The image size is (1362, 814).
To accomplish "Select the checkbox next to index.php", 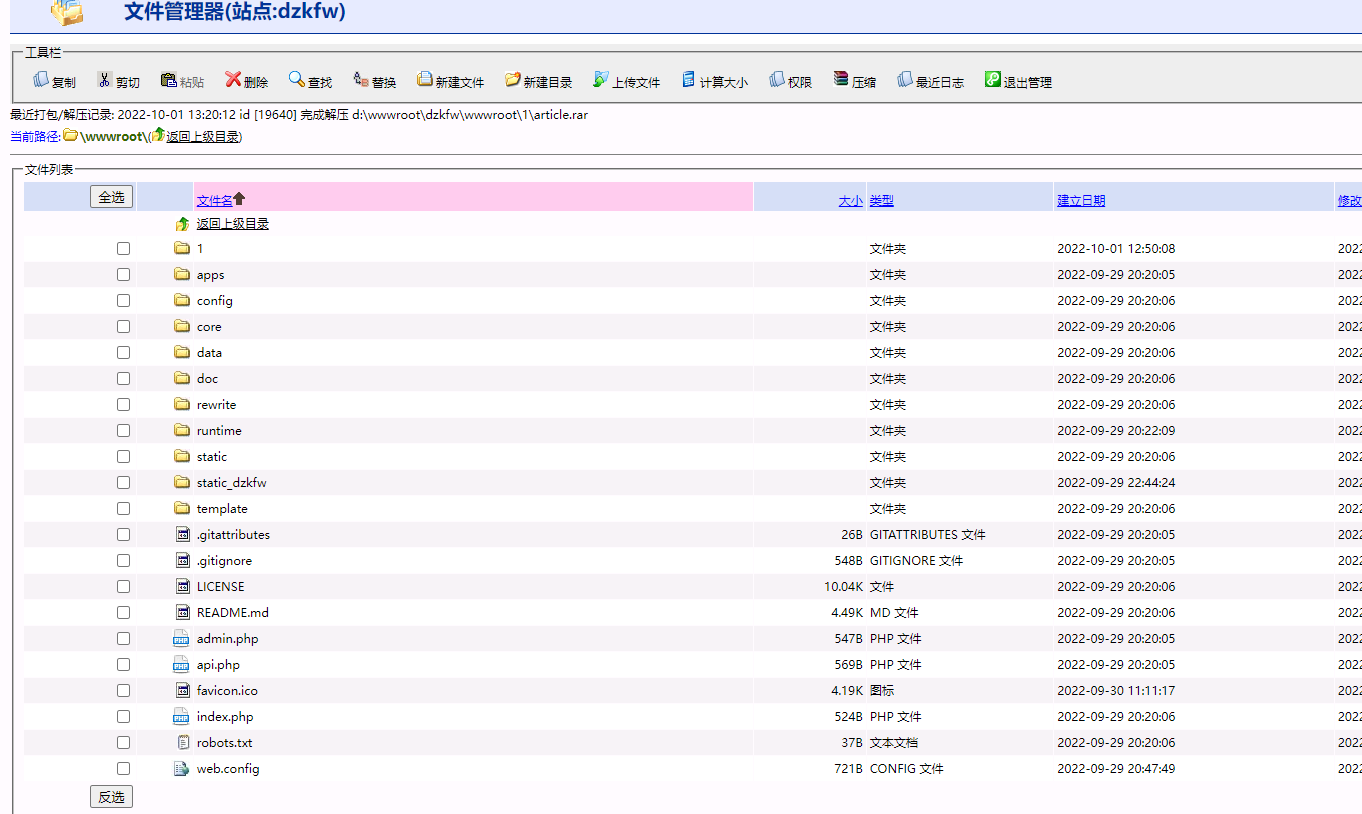I will 123,717.
